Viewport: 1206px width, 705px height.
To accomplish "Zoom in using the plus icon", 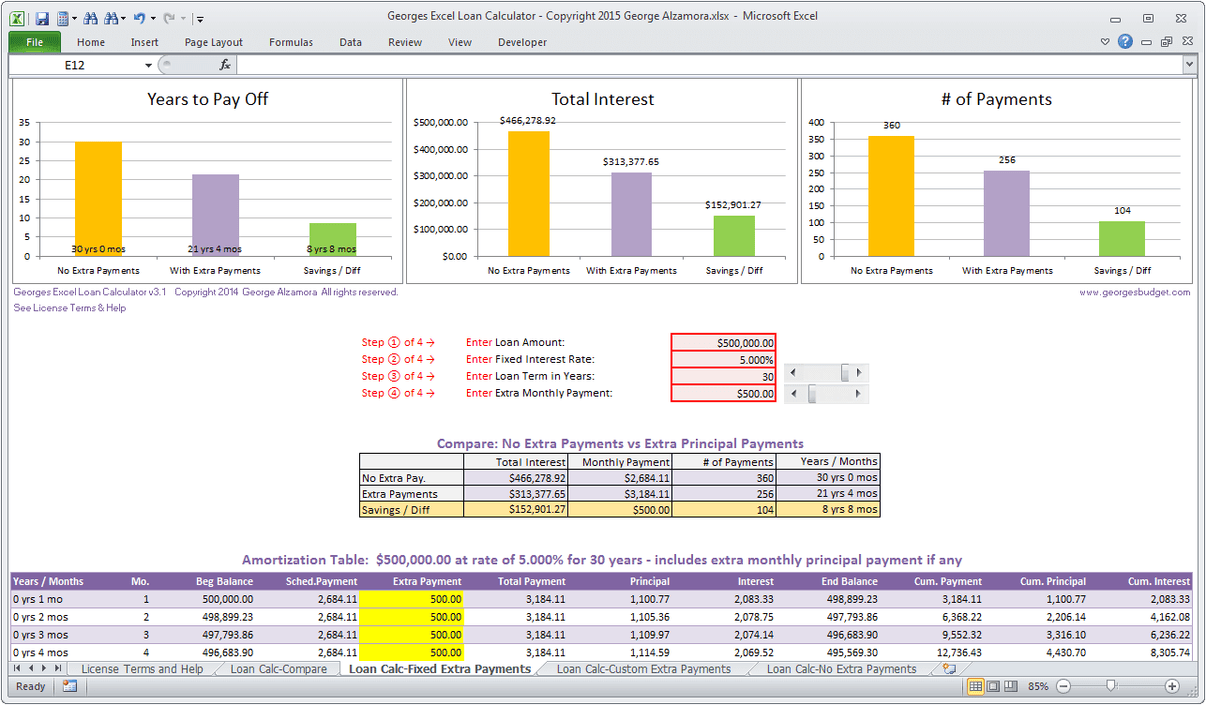I will (1170, 687).
